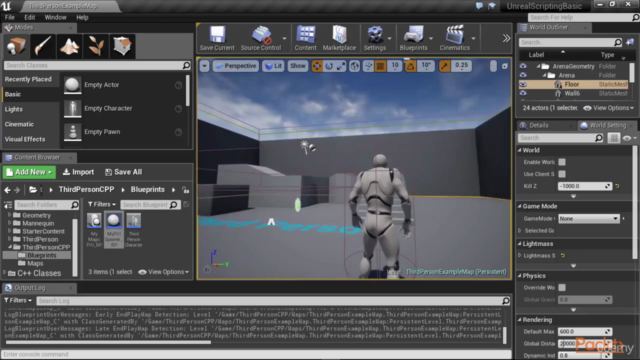The image size is (640, 360).
Task: Maximize or restore the viewport icon
Action: (x=505, y=66)
